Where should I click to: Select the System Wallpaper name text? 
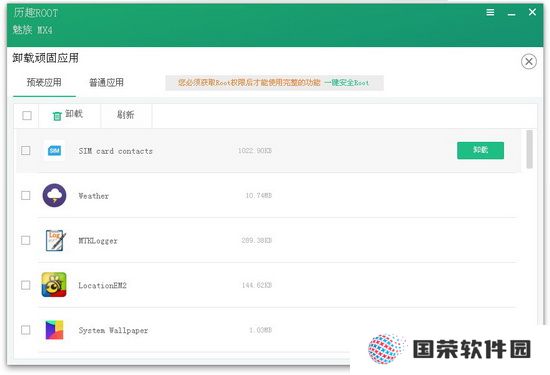click(x=113, y=330)
